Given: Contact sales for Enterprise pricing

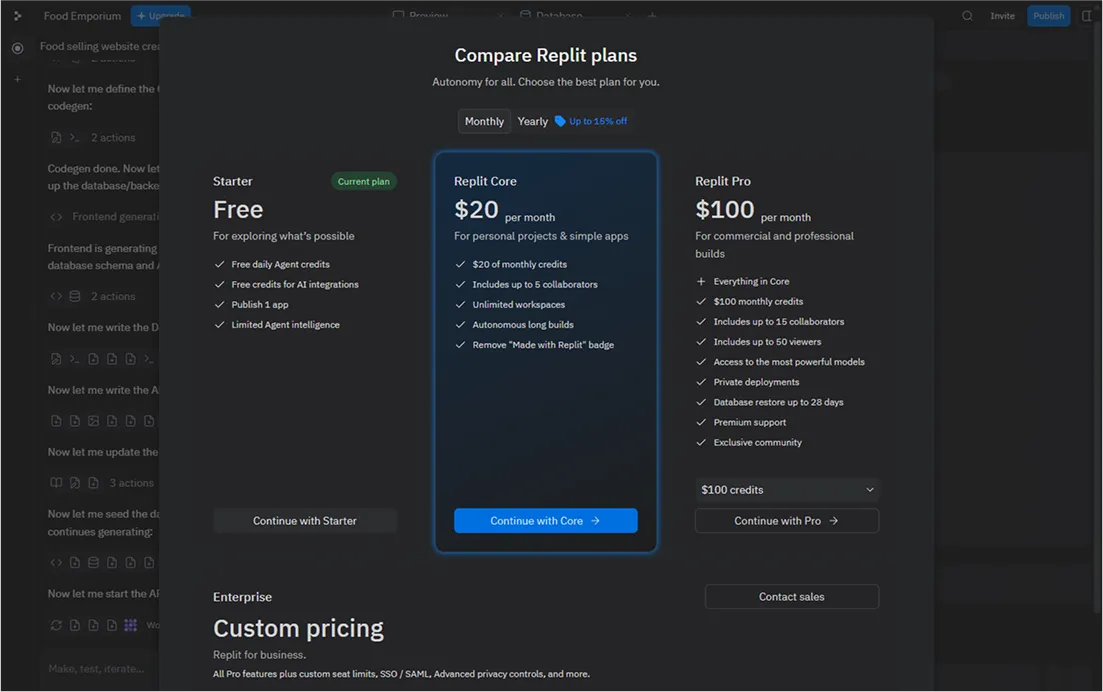Looking at the screenshot, I should coord(791,596).
